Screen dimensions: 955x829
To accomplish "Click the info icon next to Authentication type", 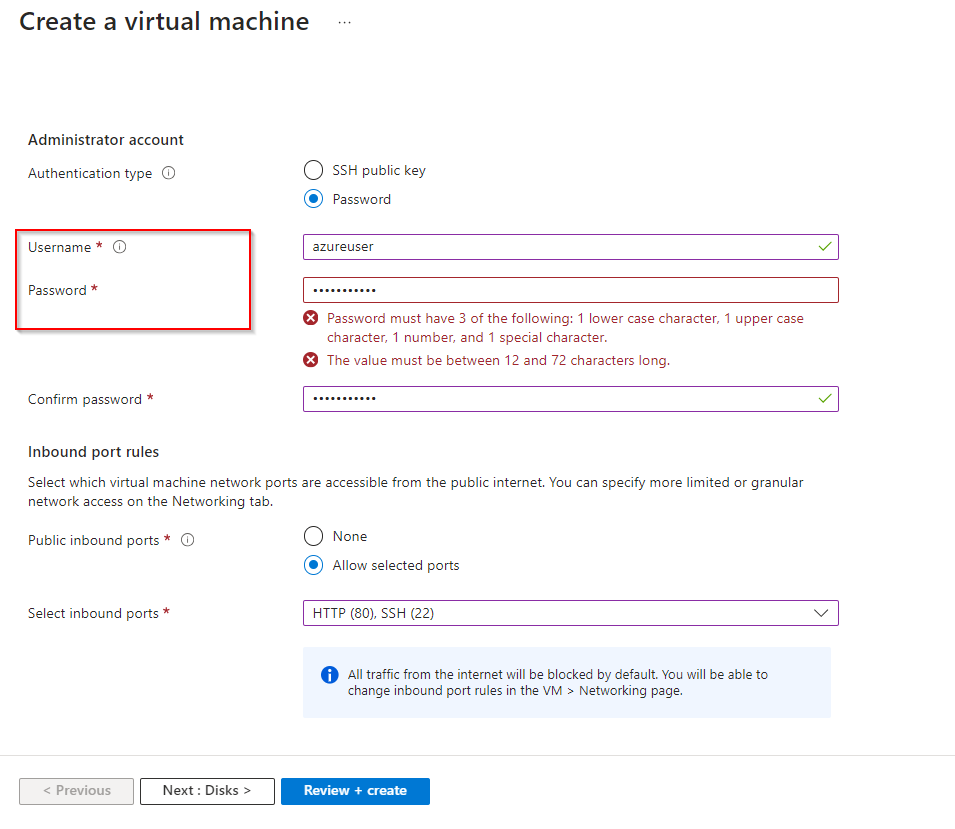I will coord(169,173).
